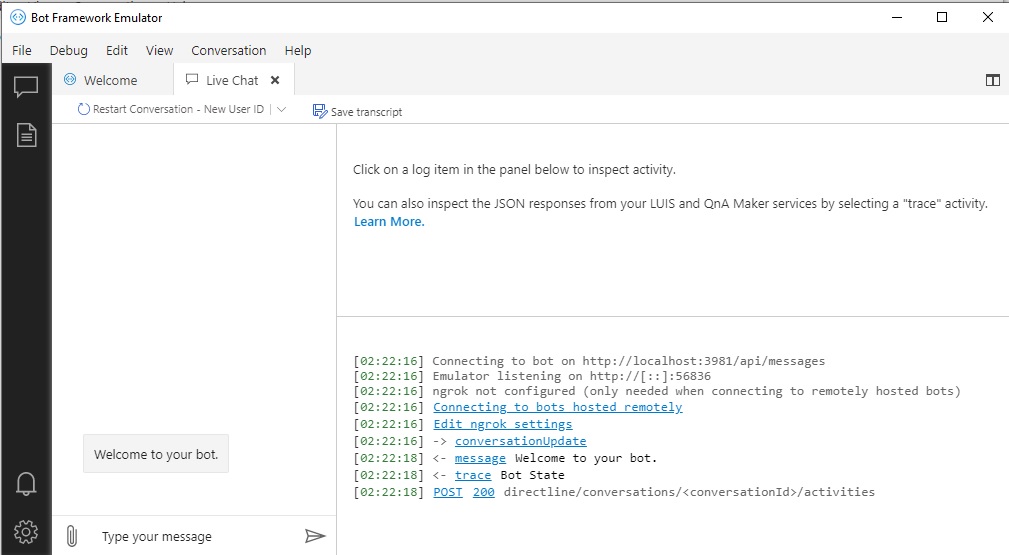Screen dimensions: 1009x555
Task: Open the Conversation menu
Action: pos(228,50)
